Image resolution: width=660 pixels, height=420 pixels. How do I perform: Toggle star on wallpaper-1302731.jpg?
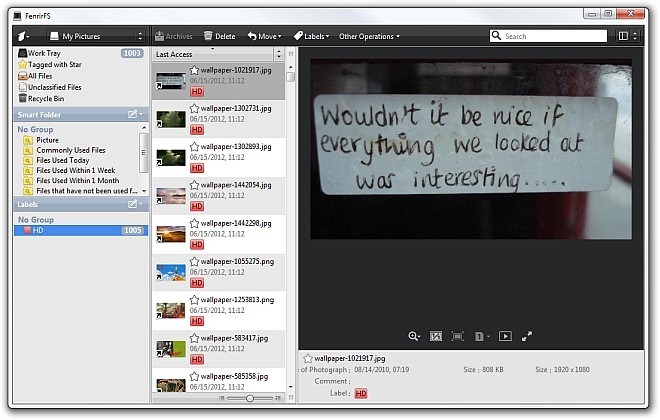194,108
